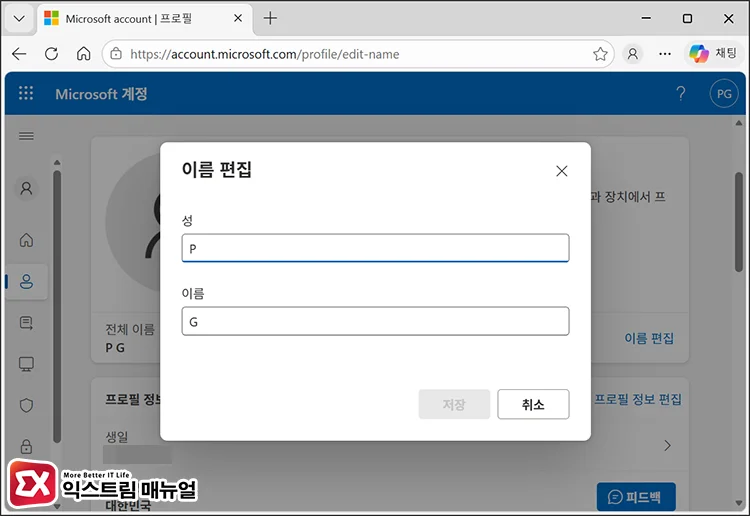Click the 이름 input field containing G

[x=375, y=321]
